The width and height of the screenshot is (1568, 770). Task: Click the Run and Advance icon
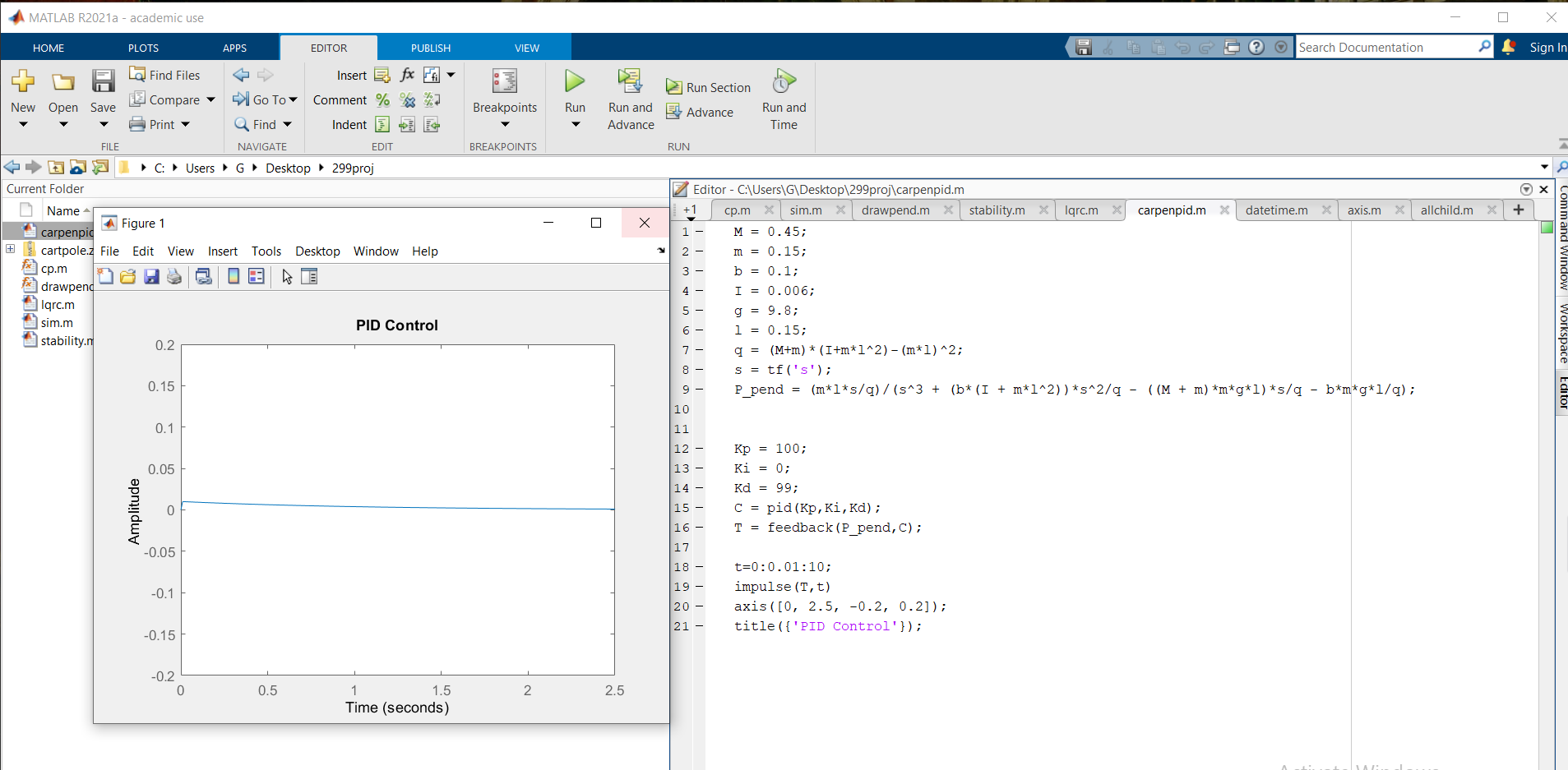click(x=630, y=81)
